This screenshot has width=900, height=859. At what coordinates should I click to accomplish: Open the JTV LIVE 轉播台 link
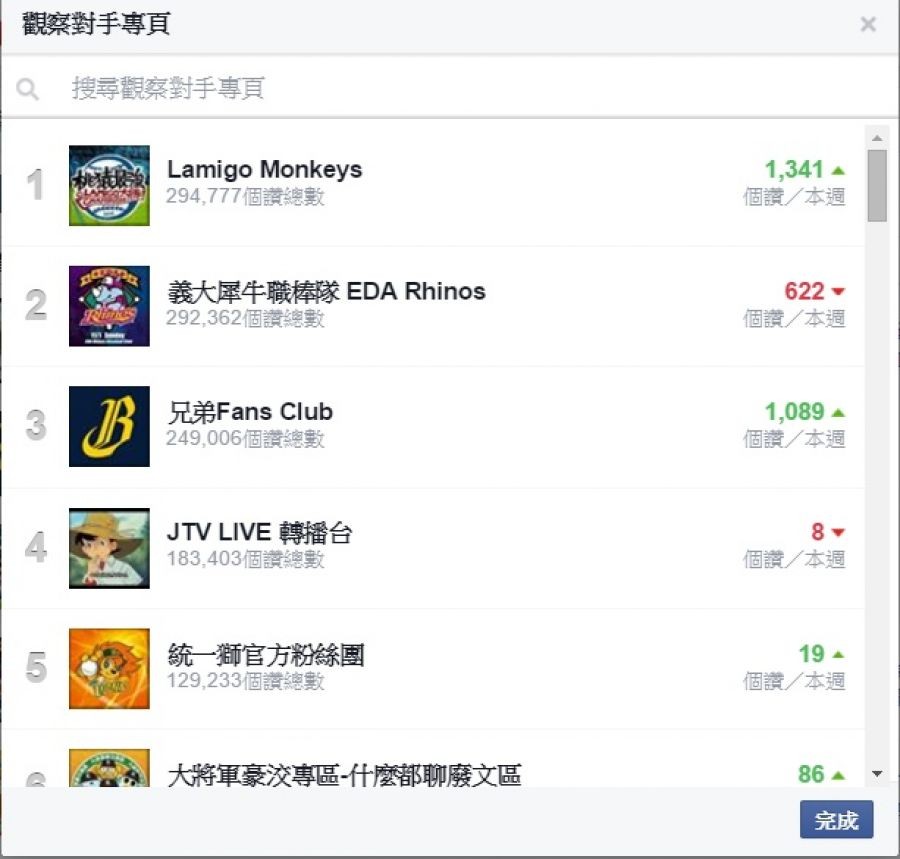point(259,532)
